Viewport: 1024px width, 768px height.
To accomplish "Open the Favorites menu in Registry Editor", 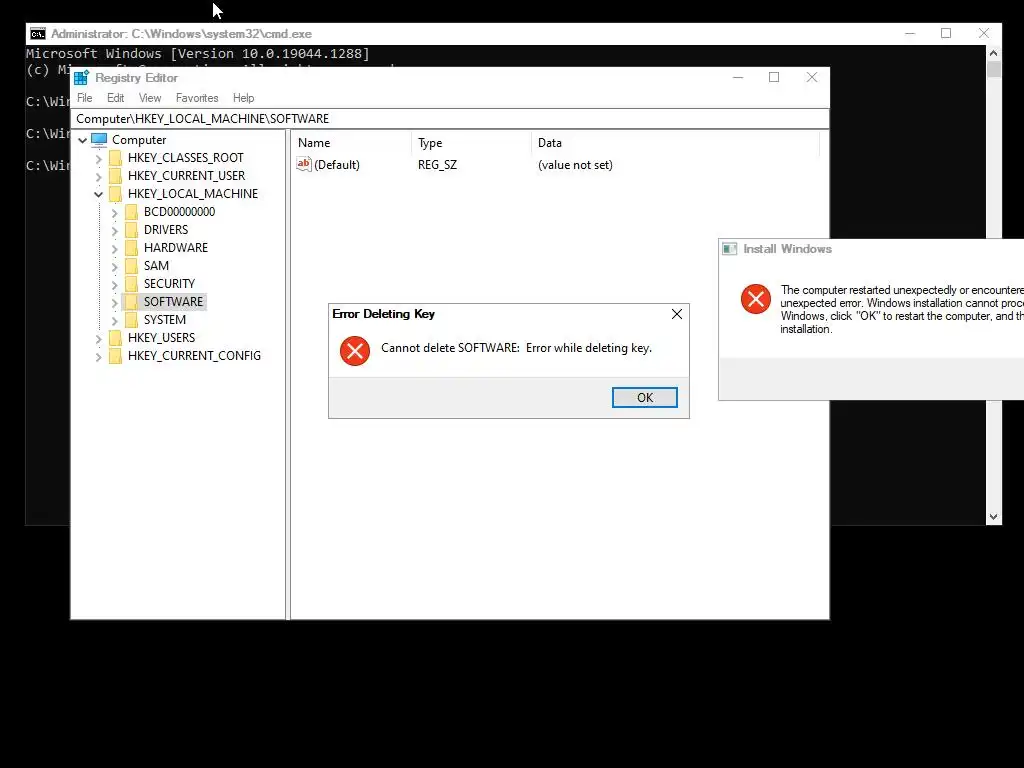I will coord(197,98).
